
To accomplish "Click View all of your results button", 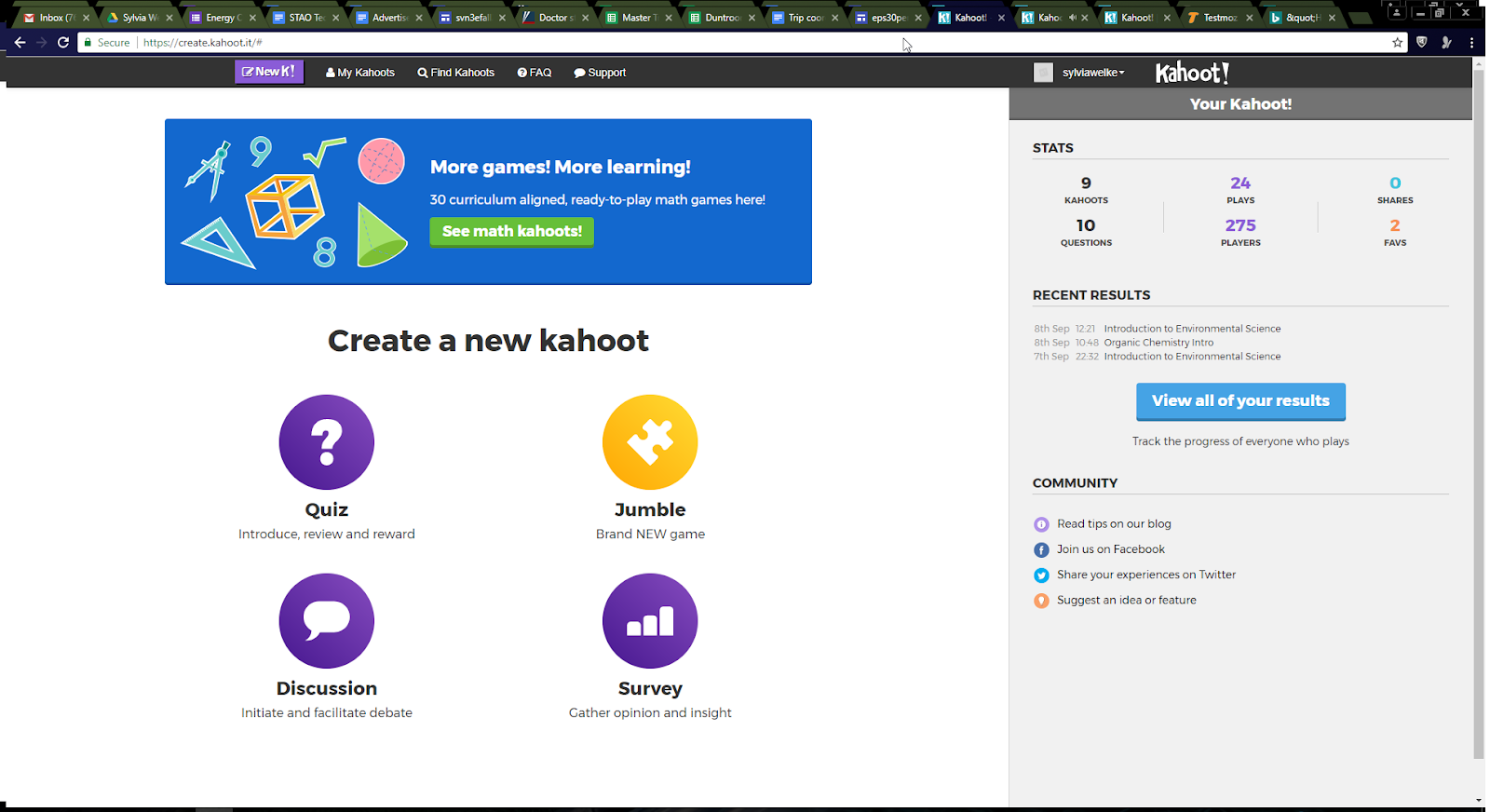I will pos(1240,400).
